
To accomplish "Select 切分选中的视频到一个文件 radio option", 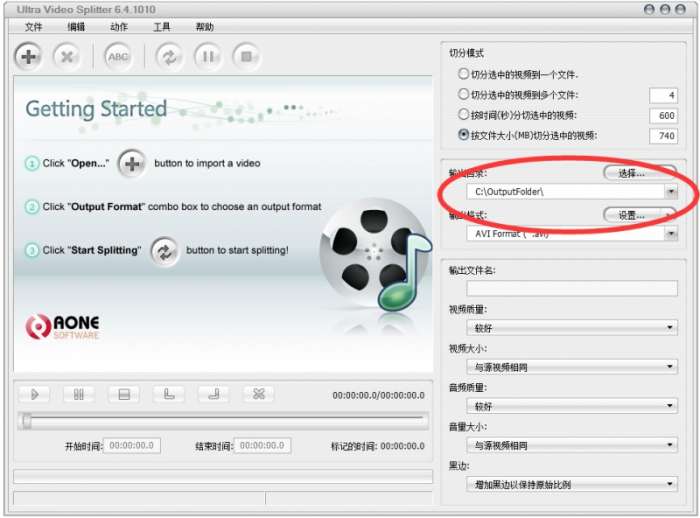I will tap(463, 74).
